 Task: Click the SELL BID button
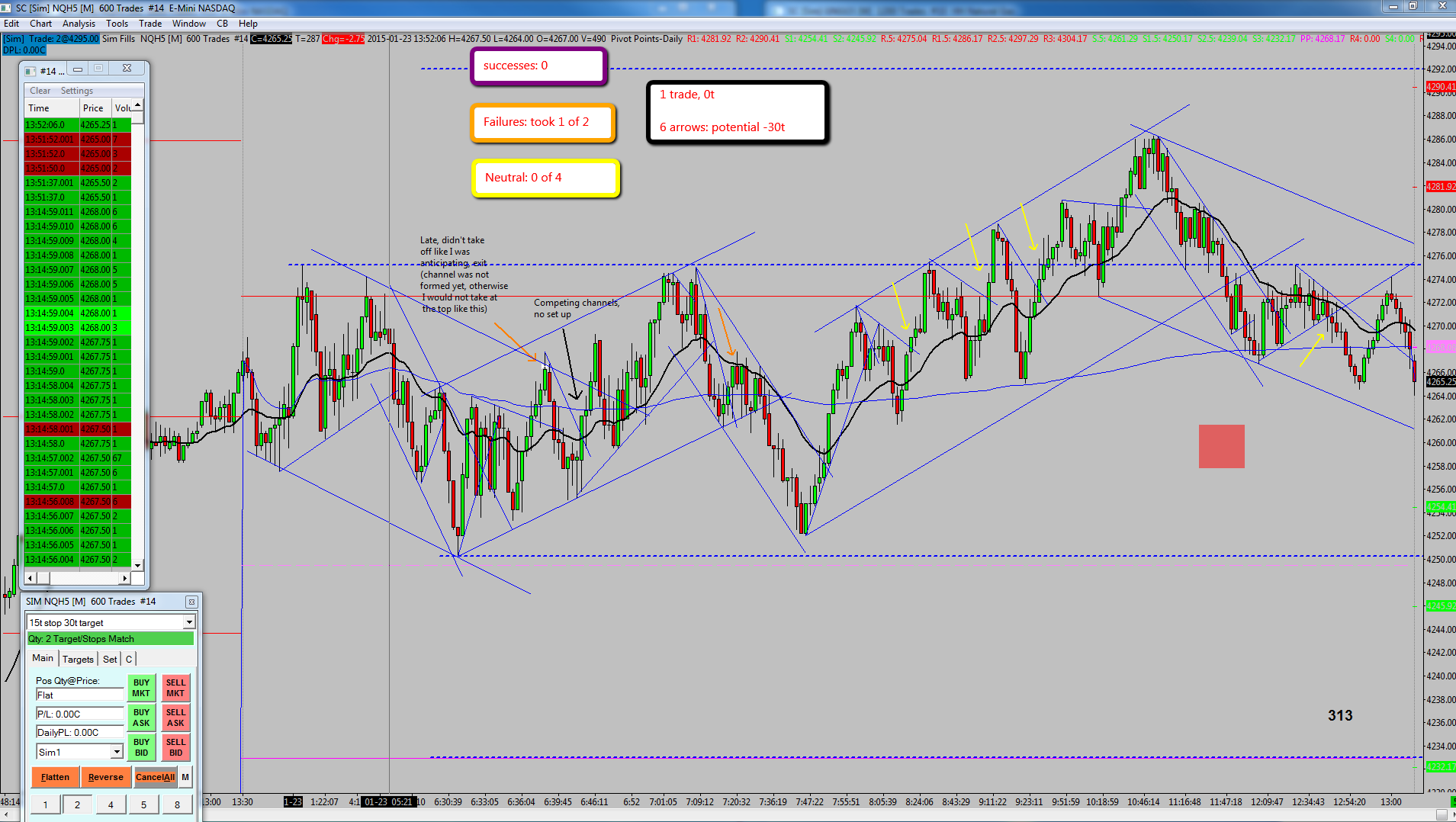[175, 747]
